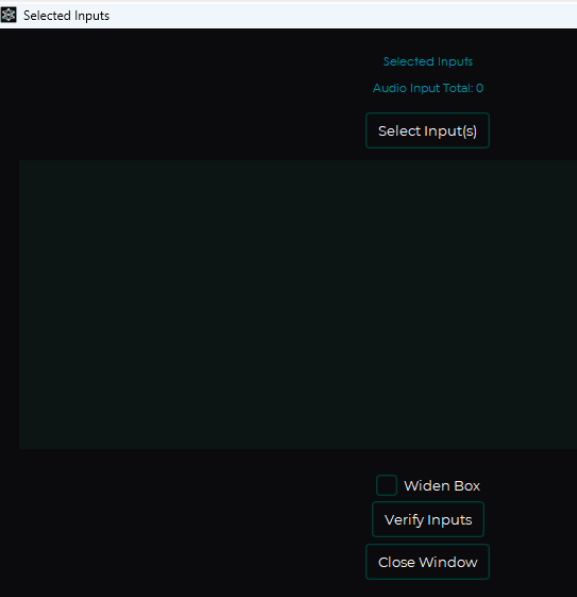
Task: Click the Verify Inputs button
Action: point(428,519)
